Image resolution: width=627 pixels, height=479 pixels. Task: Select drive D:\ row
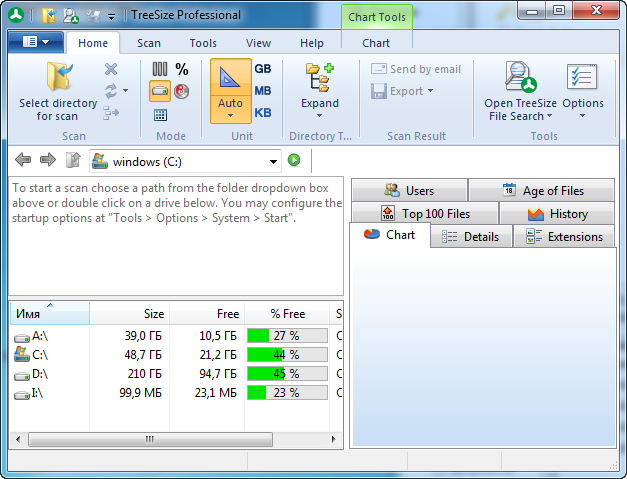176,373
